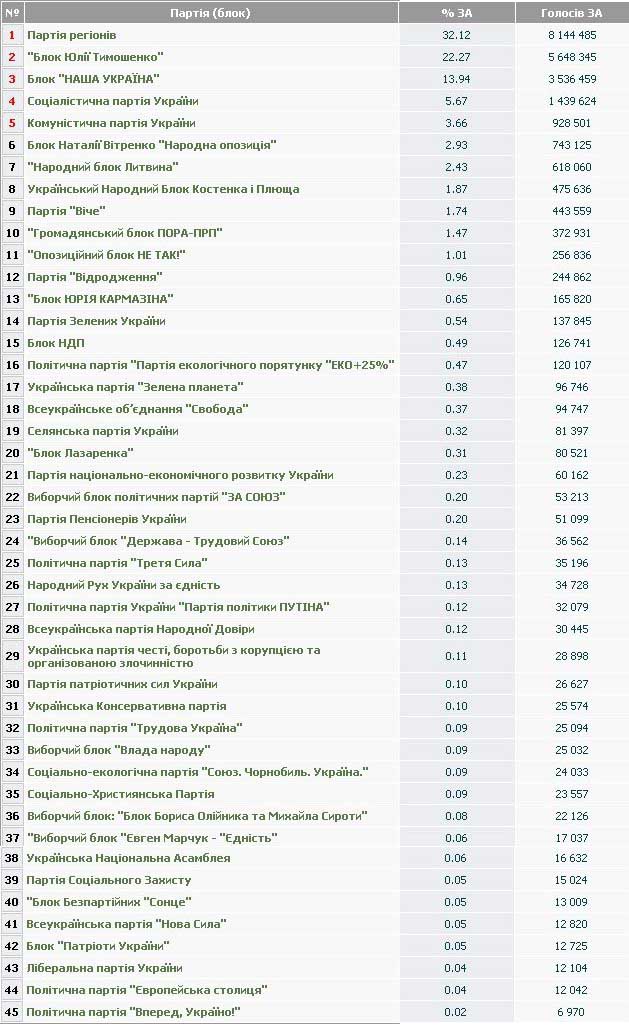Click 'Громадянський блок ПОРА-ПРП' name
This screenshot has height=1027, width=629.
tap(124, 233)
